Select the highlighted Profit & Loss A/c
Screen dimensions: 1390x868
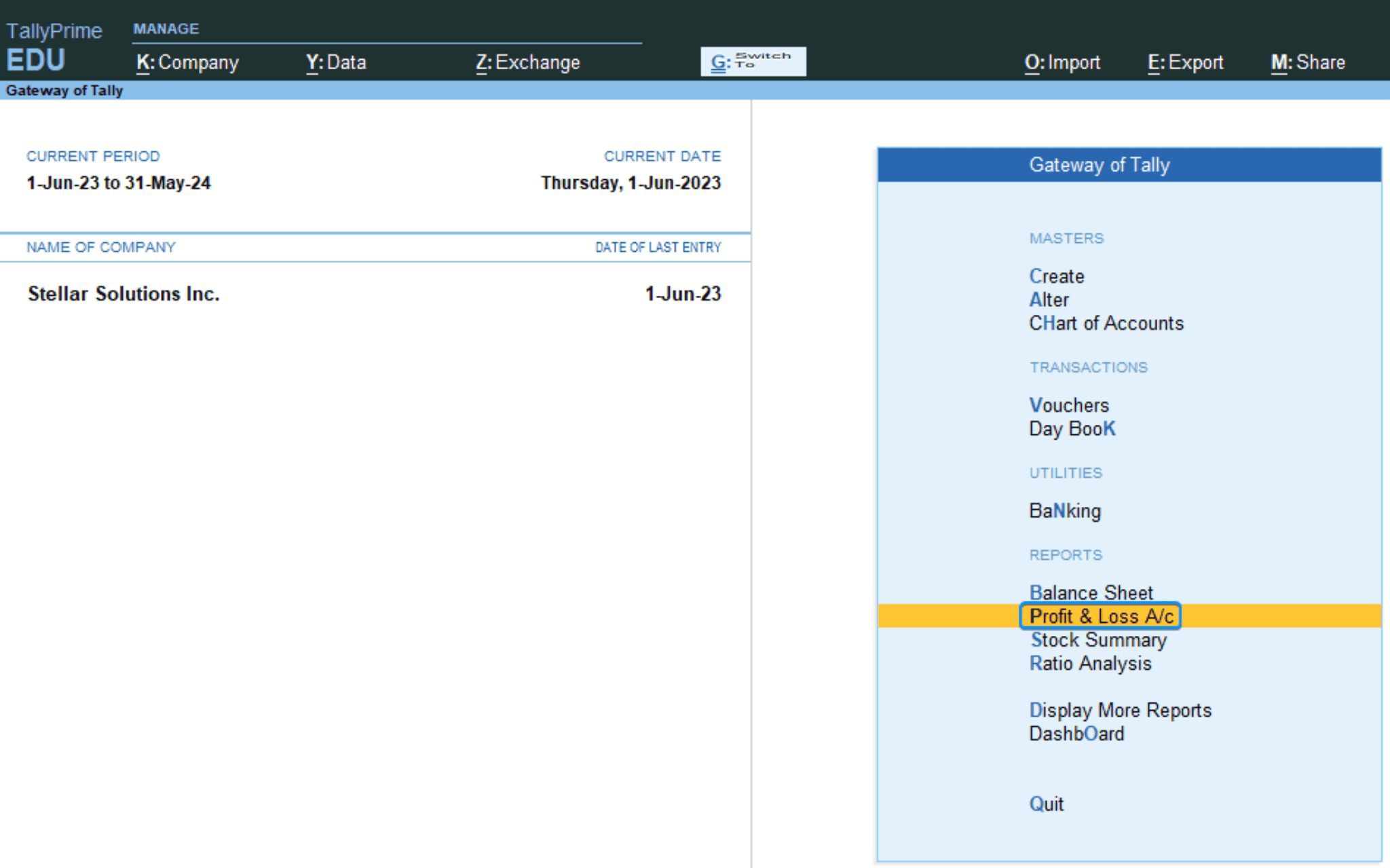1101,616
